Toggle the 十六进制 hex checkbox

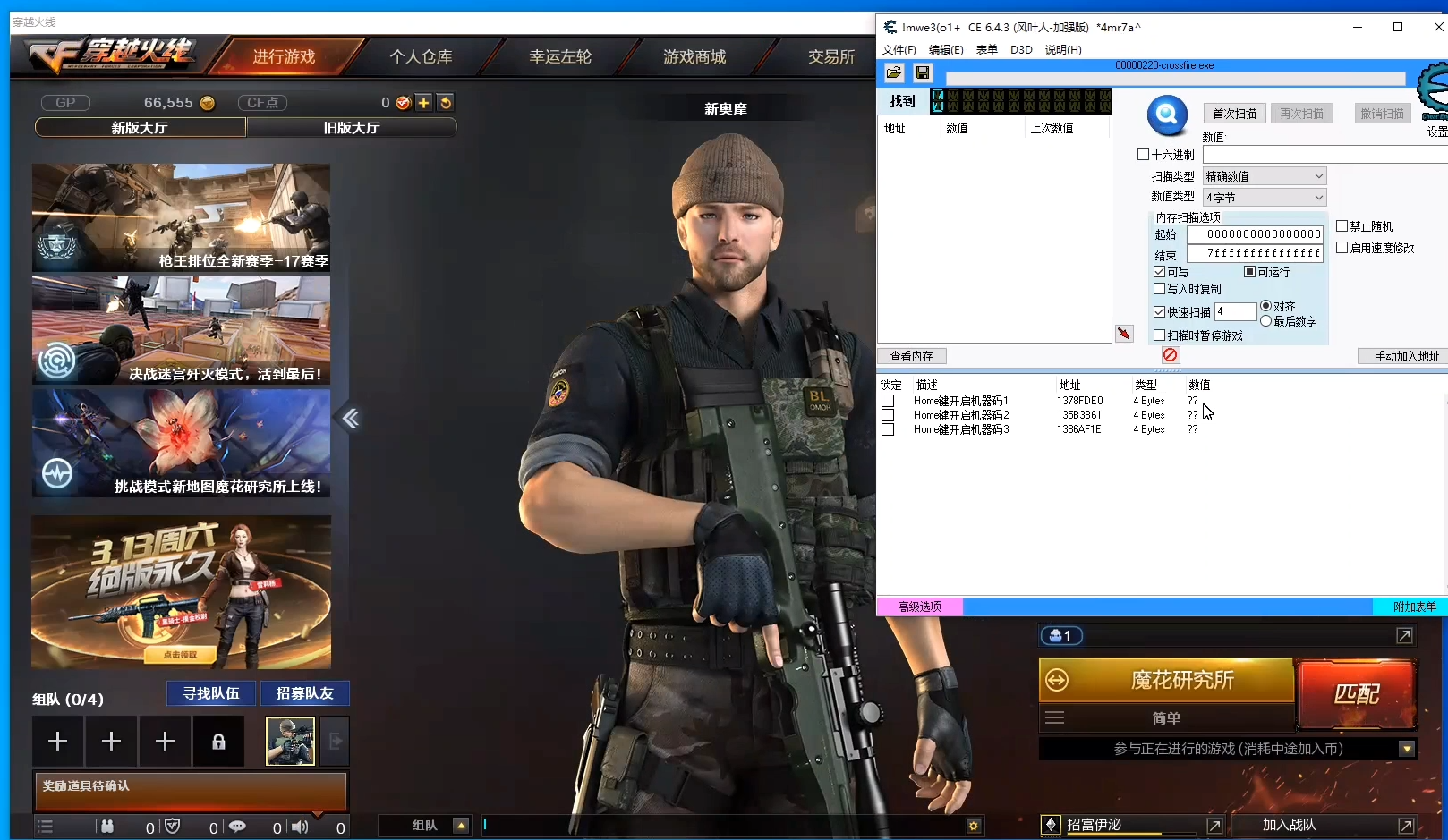(1143, 155)
